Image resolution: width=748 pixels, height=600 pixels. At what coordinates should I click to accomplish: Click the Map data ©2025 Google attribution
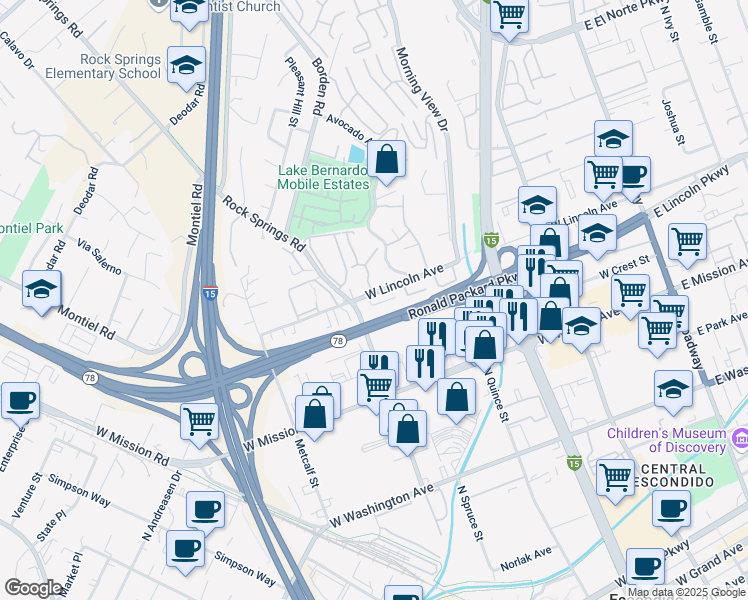(686, 593)
